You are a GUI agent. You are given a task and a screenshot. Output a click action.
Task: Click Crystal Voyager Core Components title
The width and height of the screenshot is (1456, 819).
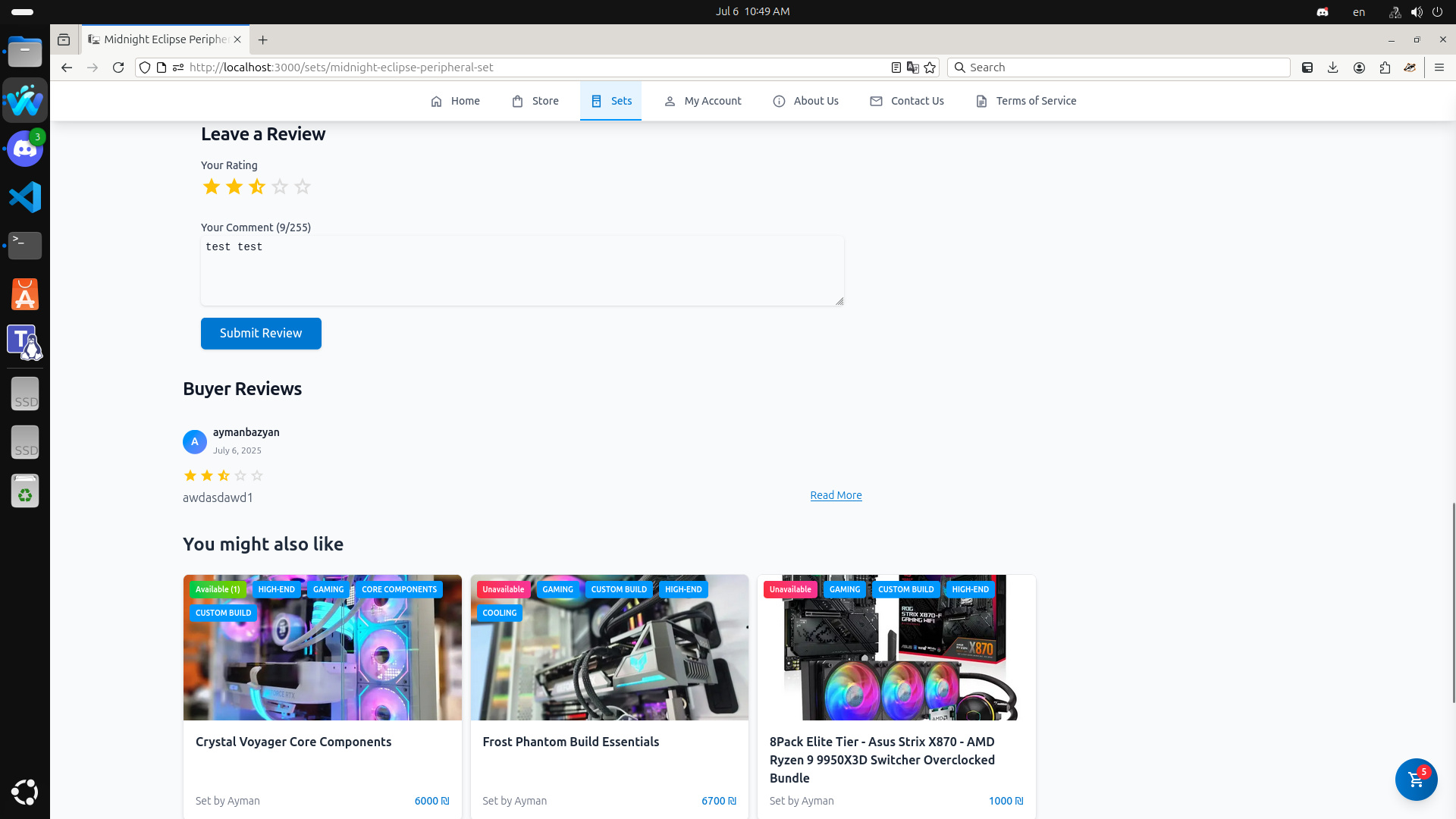pos(293,742)
